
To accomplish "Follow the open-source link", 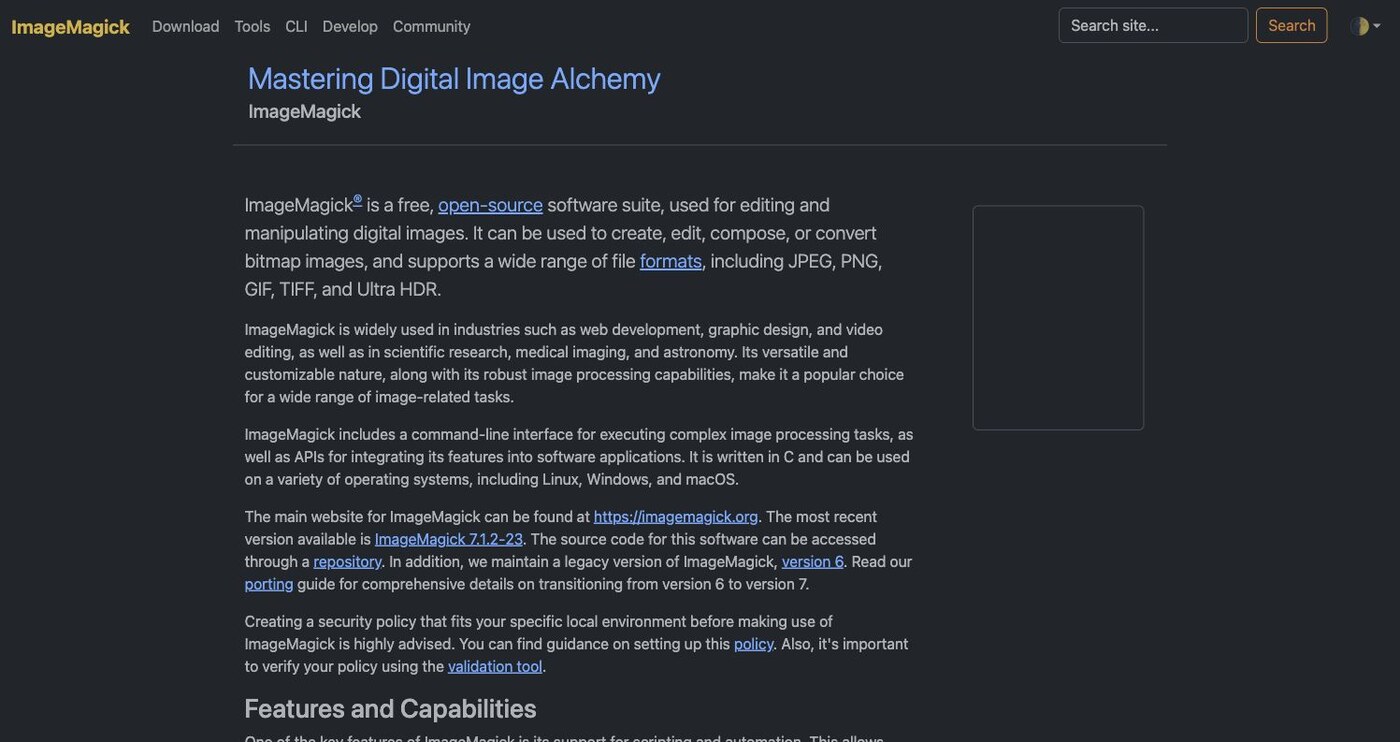I will click(x=490, y=205).
